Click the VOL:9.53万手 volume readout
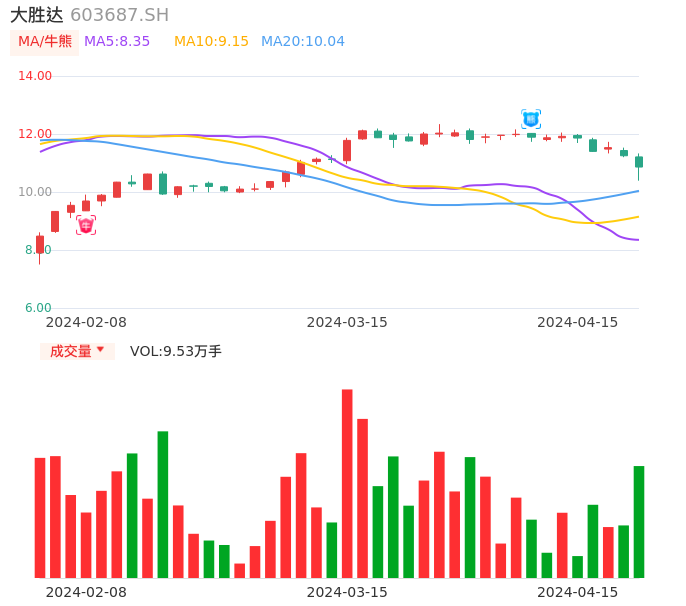The width and height of the screenshot is (686, 606). [x=176, y=351]
